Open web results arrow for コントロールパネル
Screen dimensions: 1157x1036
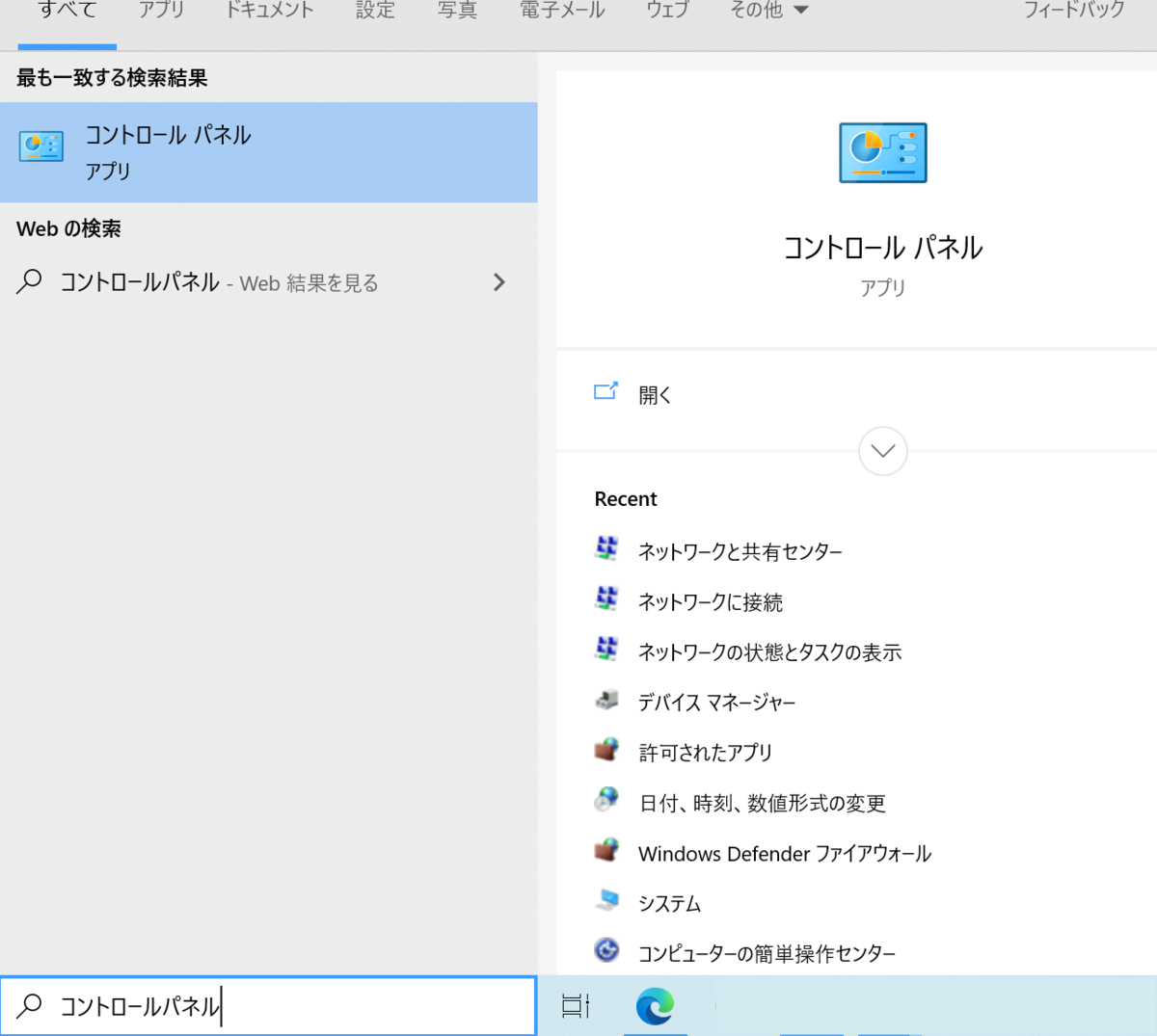coord(499,282)
